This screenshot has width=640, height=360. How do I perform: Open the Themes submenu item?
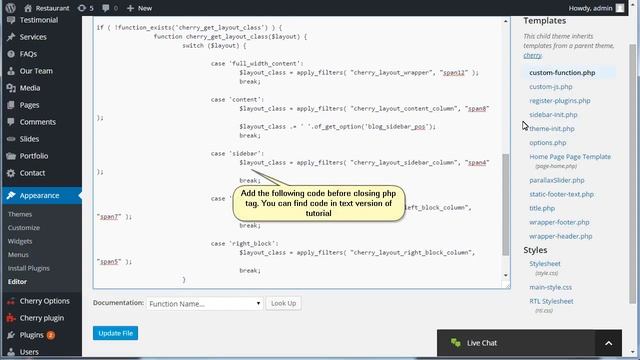pos(20,214)
